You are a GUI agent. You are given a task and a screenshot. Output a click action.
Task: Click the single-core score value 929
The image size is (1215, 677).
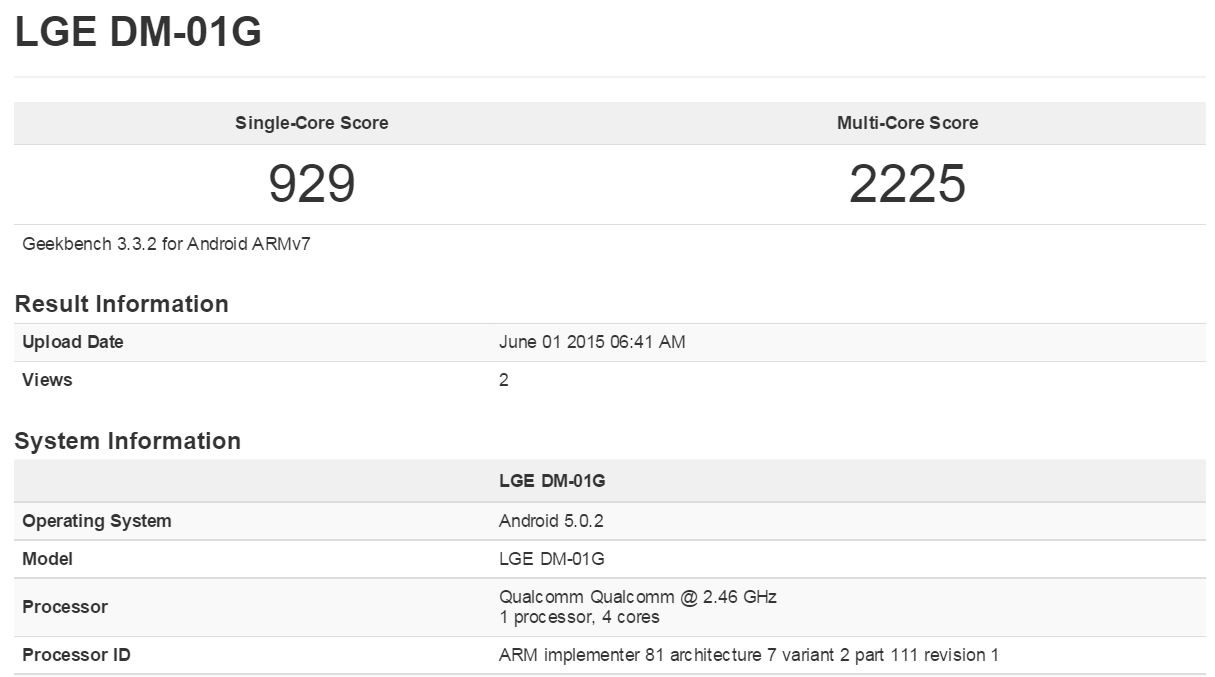tap(312, 184)
